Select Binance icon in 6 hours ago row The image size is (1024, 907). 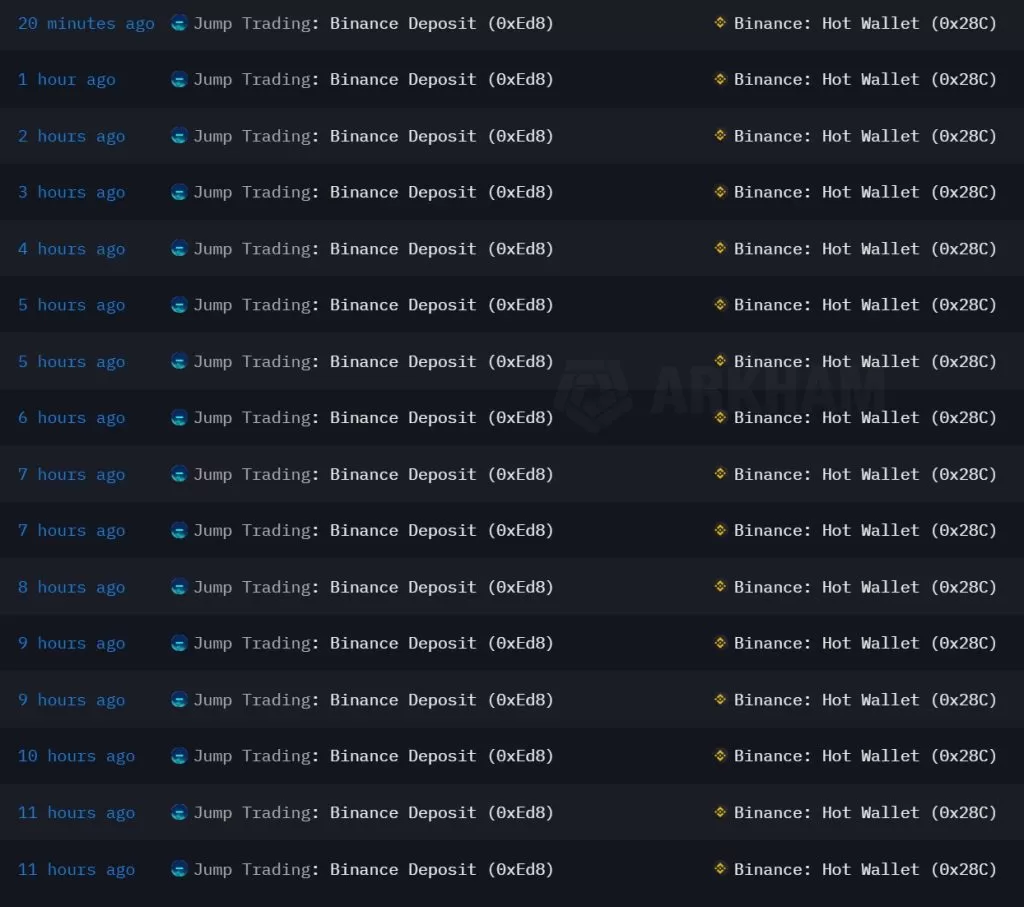720,418
